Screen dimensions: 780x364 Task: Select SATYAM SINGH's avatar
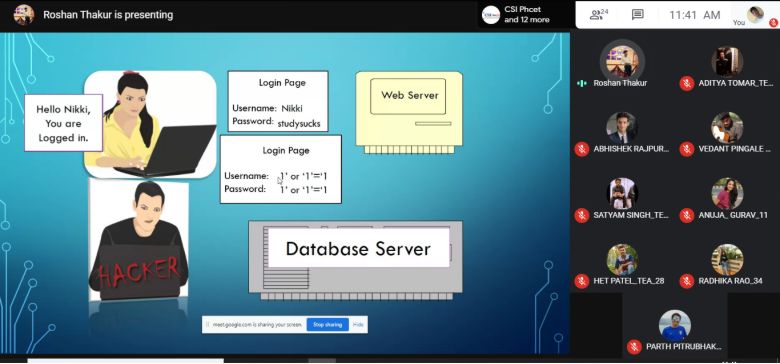point(622,193)
